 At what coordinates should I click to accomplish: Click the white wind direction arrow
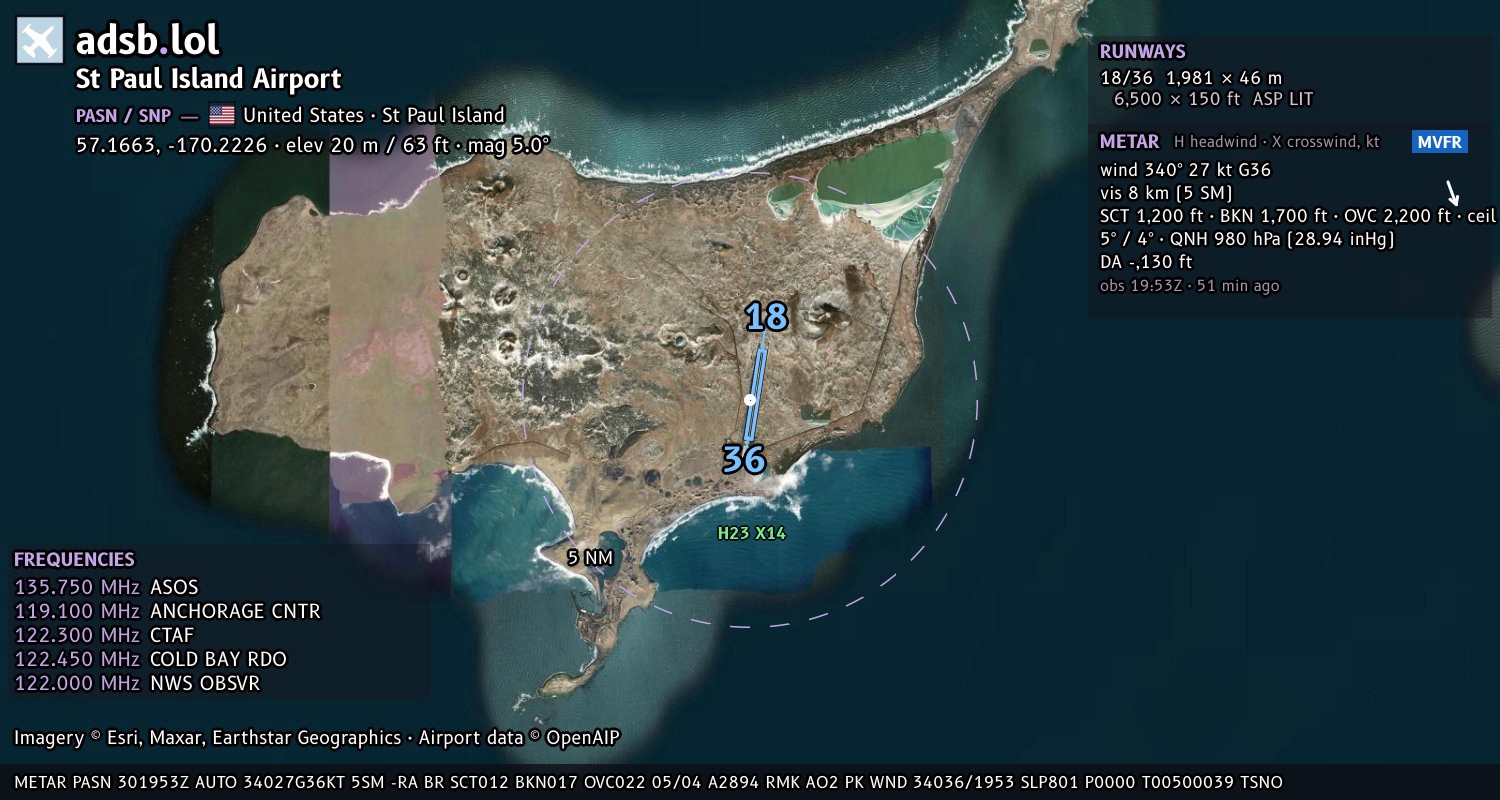(x=1452, y=192)
